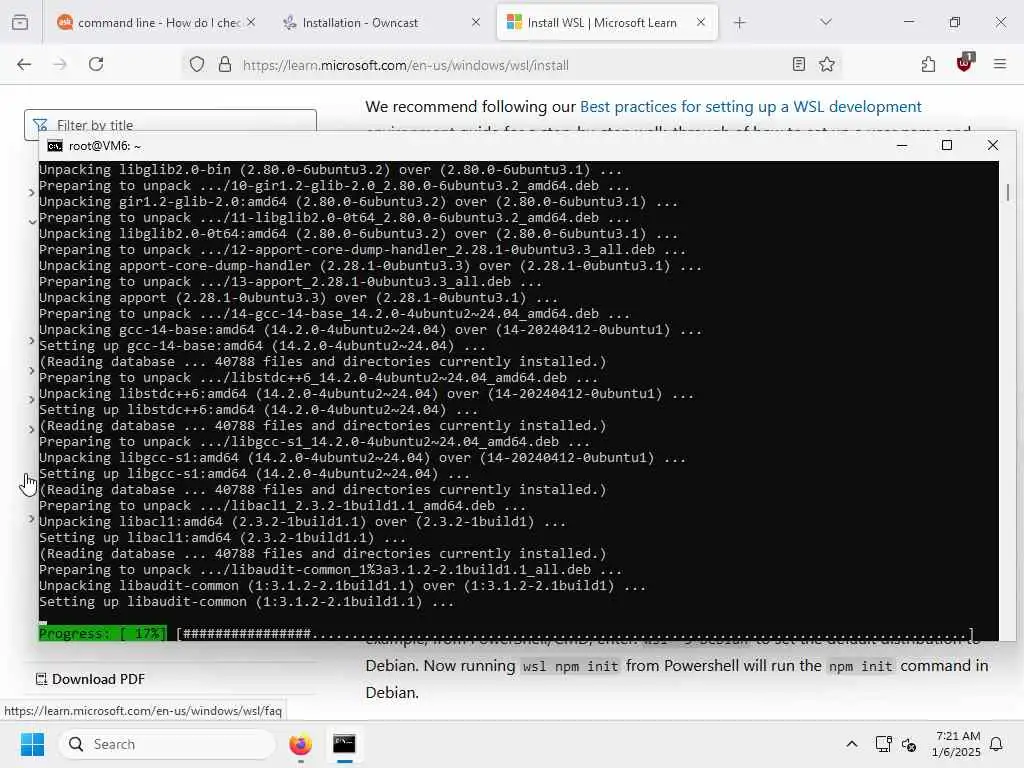
Task: Open Firefox from the taskbar
Action: point(300,744)
